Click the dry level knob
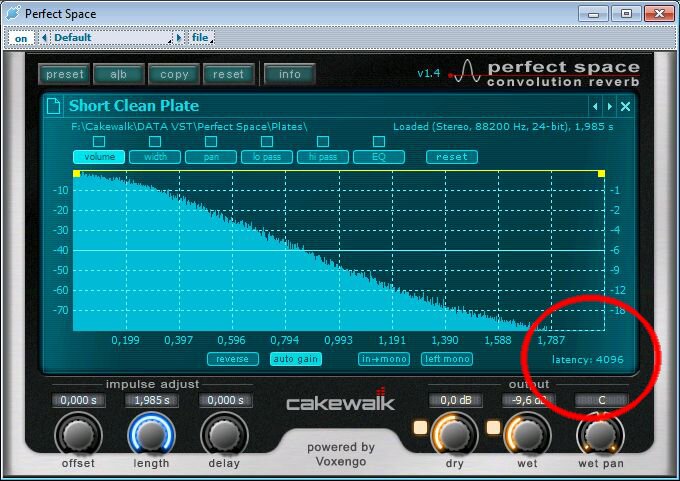 [454, 435]
